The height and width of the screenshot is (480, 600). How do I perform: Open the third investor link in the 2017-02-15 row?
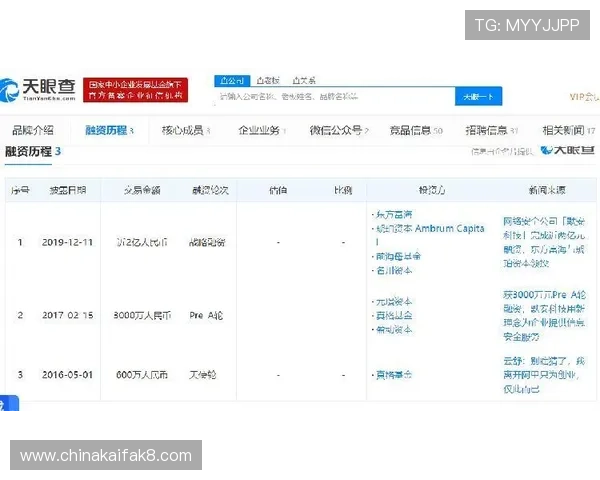click(x=394, y=330)
